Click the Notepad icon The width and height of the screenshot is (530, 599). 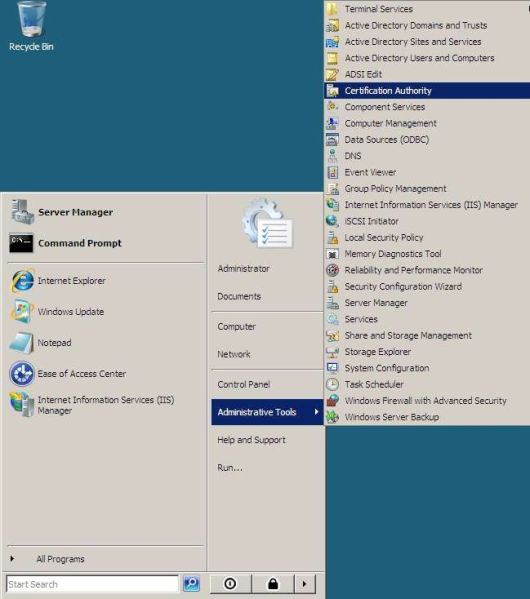(22, 343)
